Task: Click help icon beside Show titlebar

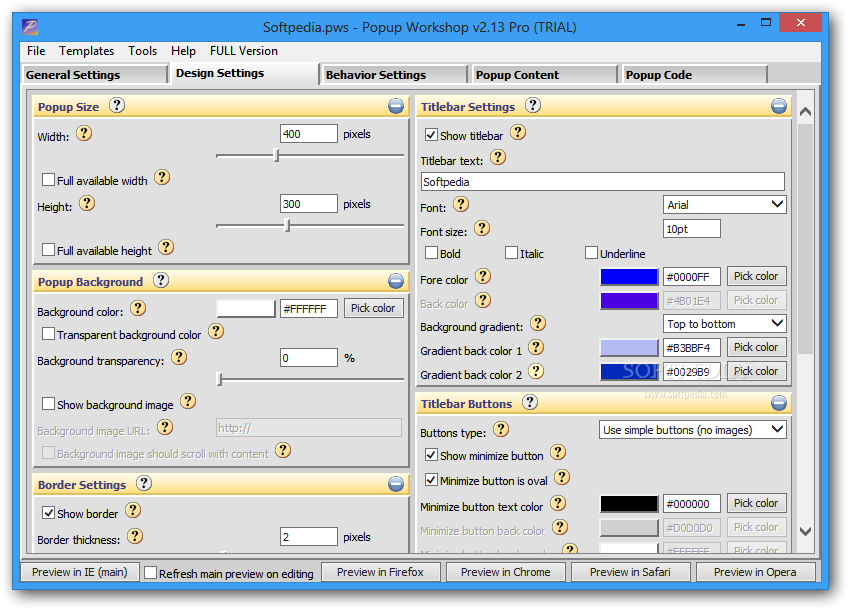Action: [518, 132]
